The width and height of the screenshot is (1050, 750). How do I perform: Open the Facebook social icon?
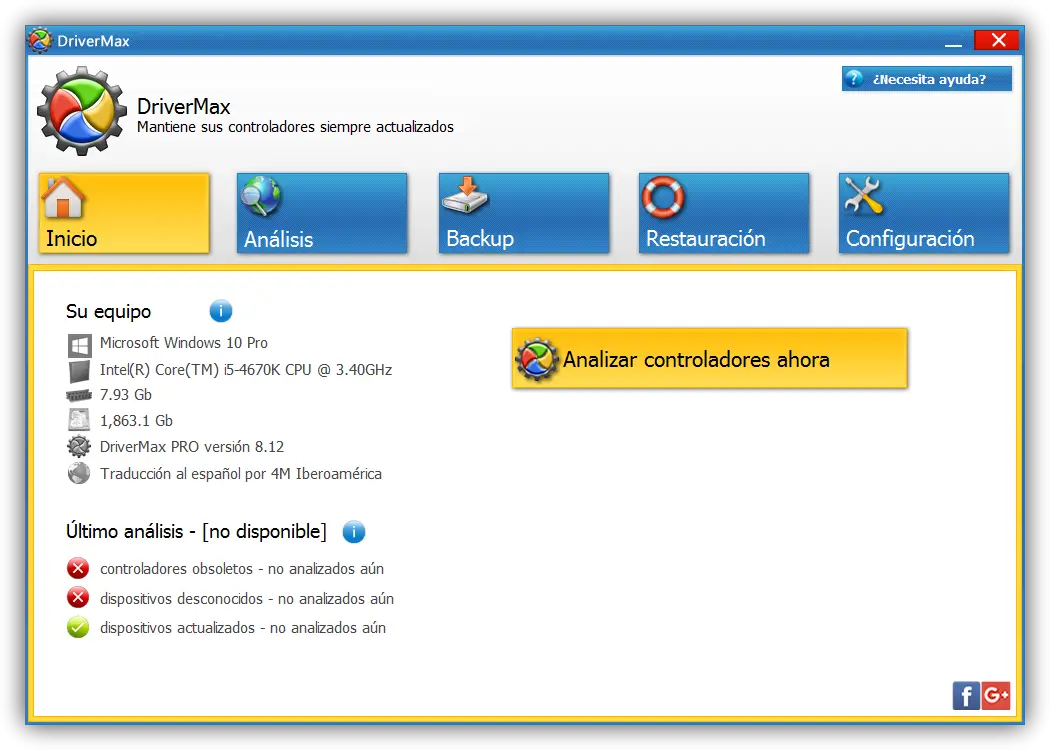(x=966, y=696)
